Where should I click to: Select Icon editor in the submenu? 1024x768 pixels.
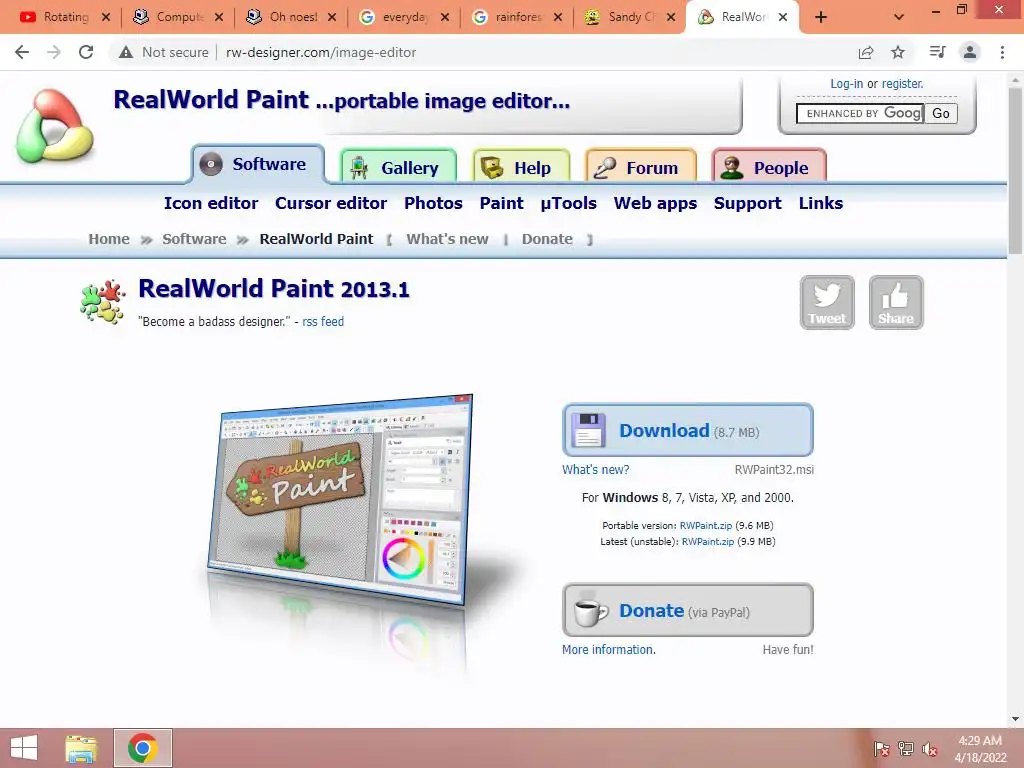[x=211, y=203]
